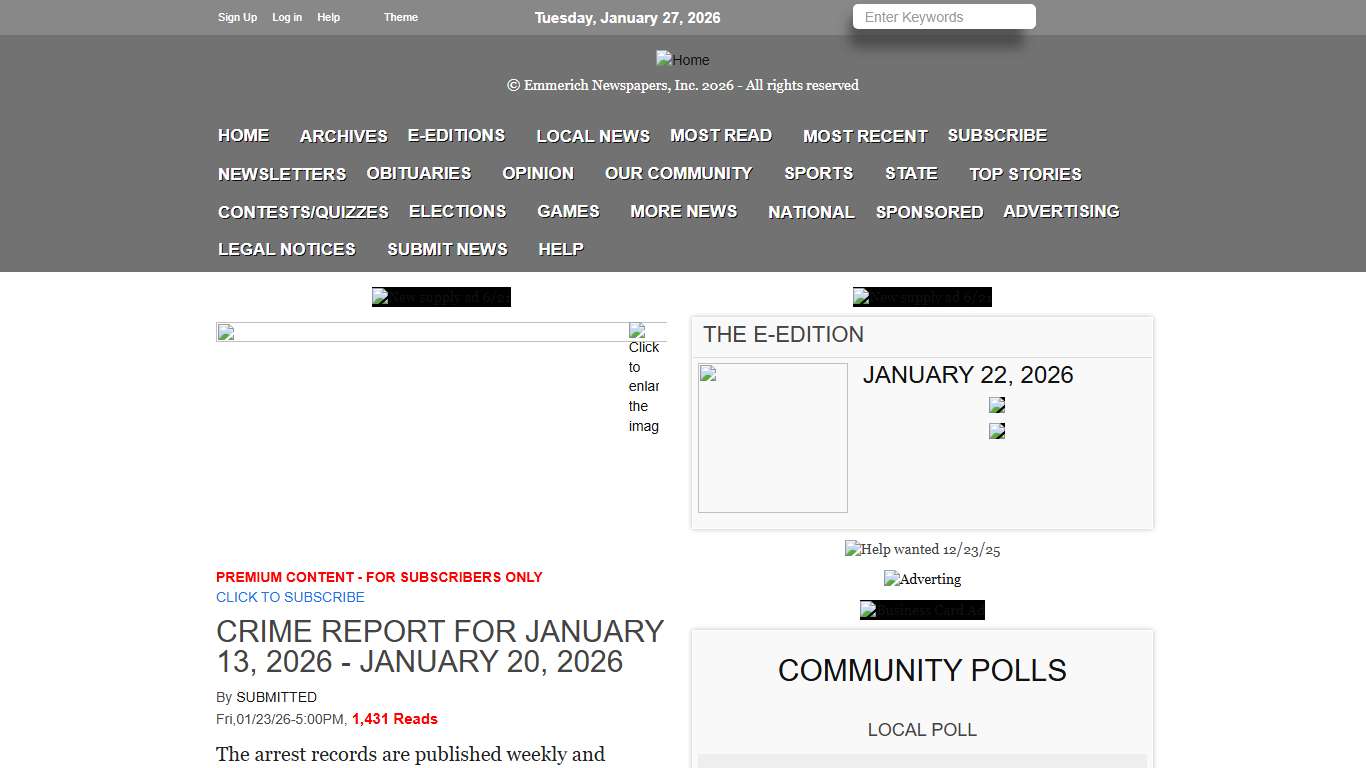1366x768 pixels.
Task: Open the Sign Up link
Action: pyautogui.click(x=237, y=17)
